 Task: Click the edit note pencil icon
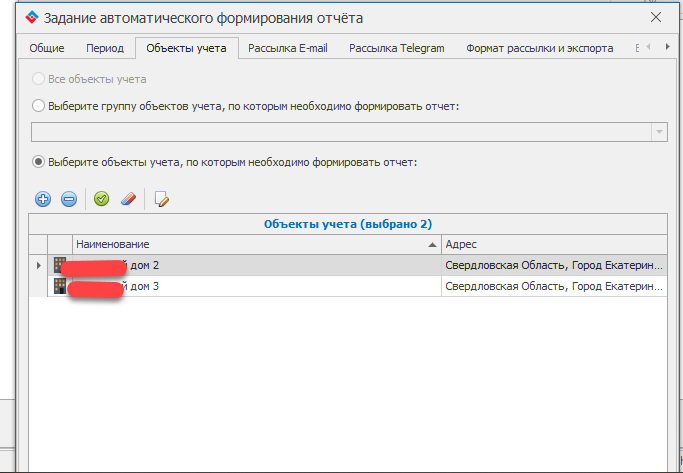point(161,199)
